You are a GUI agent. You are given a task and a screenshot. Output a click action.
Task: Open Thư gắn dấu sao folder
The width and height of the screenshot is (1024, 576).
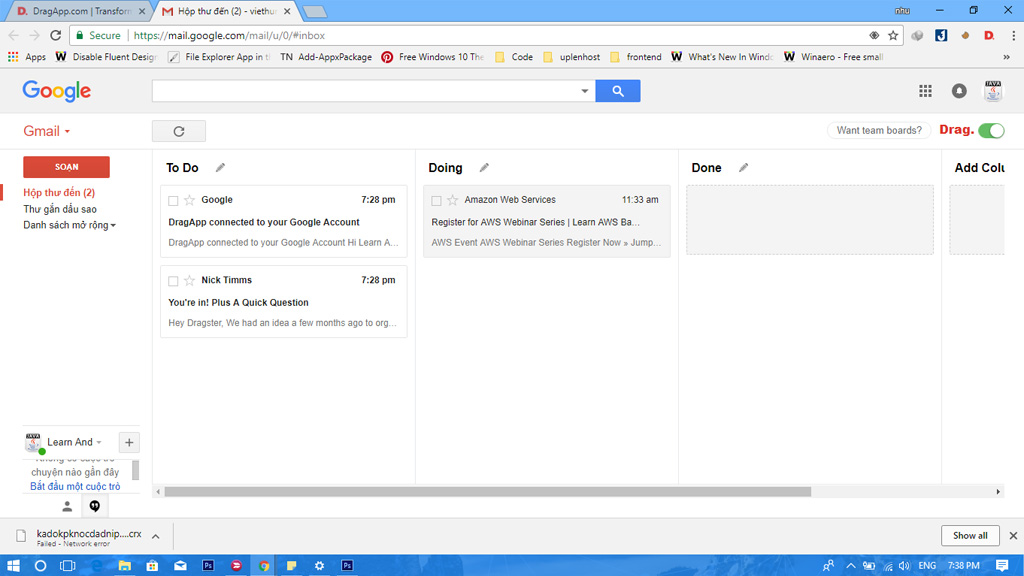coord(60,209)
